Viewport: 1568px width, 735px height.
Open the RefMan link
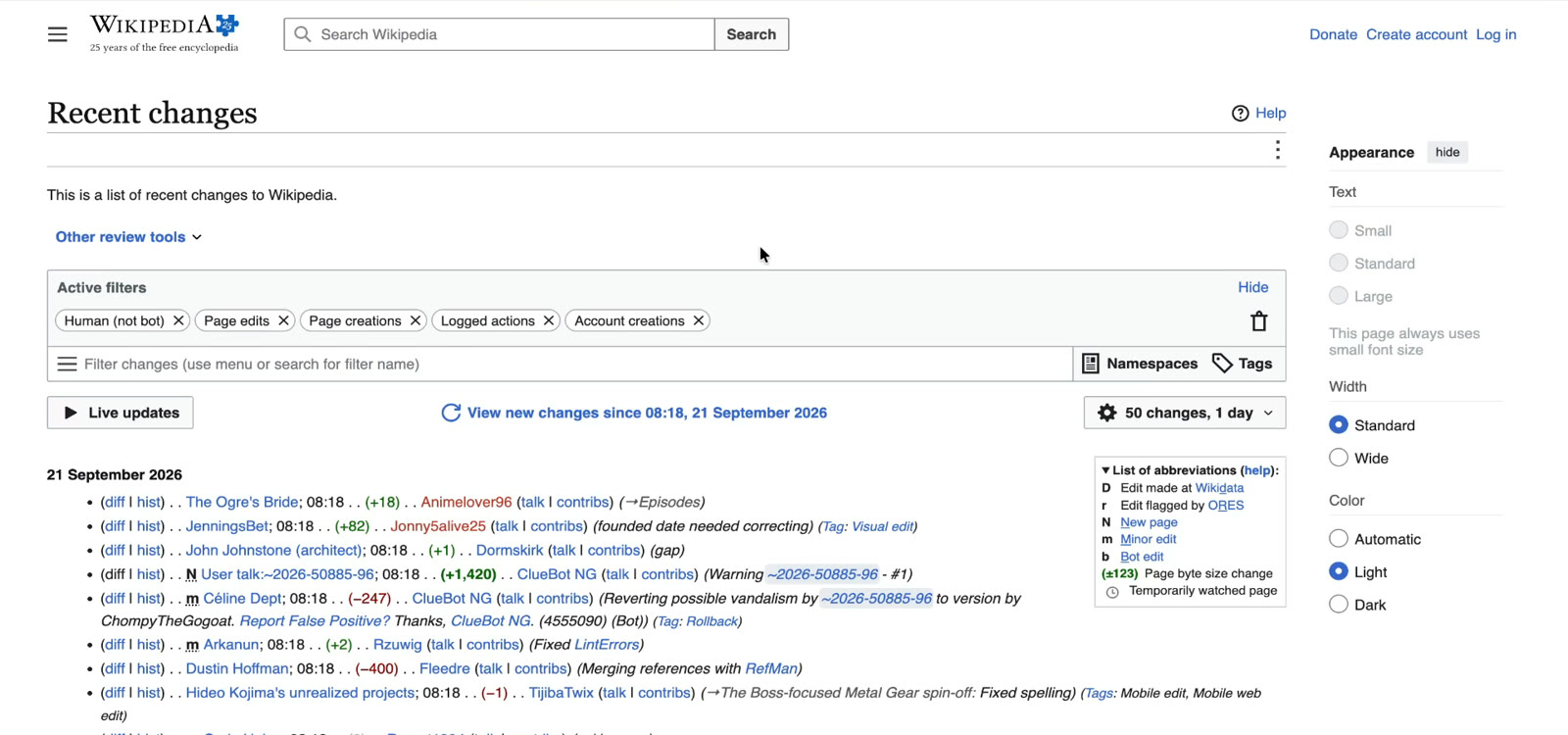(771, 668)
